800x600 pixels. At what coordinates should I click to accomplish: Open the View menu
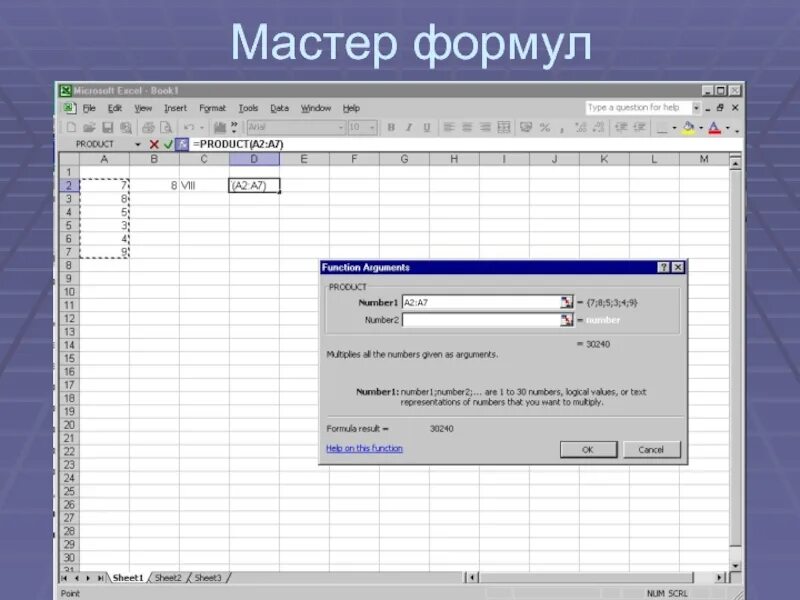pyautogui.click(x=143, y=108)
